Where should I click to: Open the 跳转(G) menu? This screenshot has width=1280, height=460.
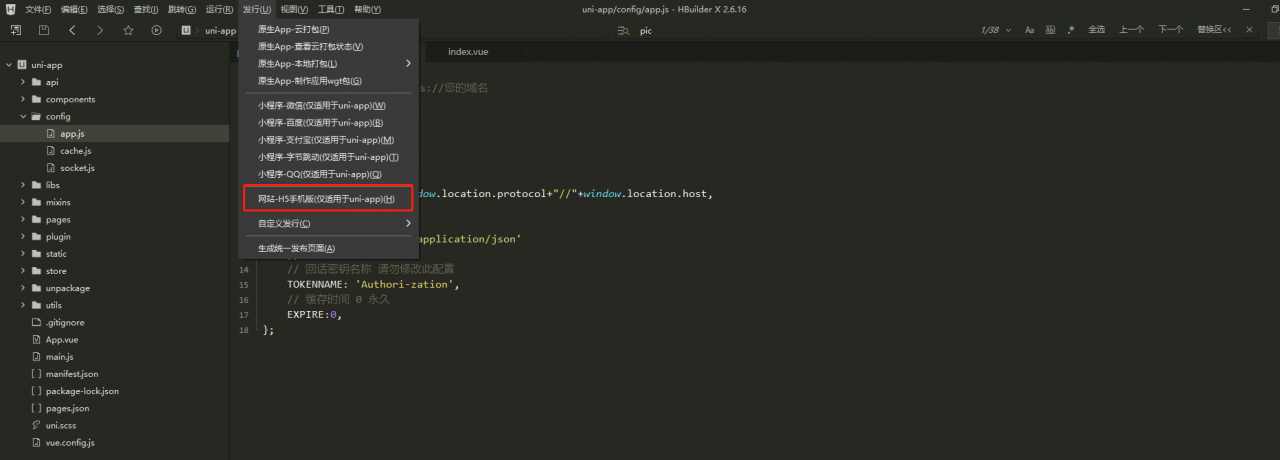182,9
